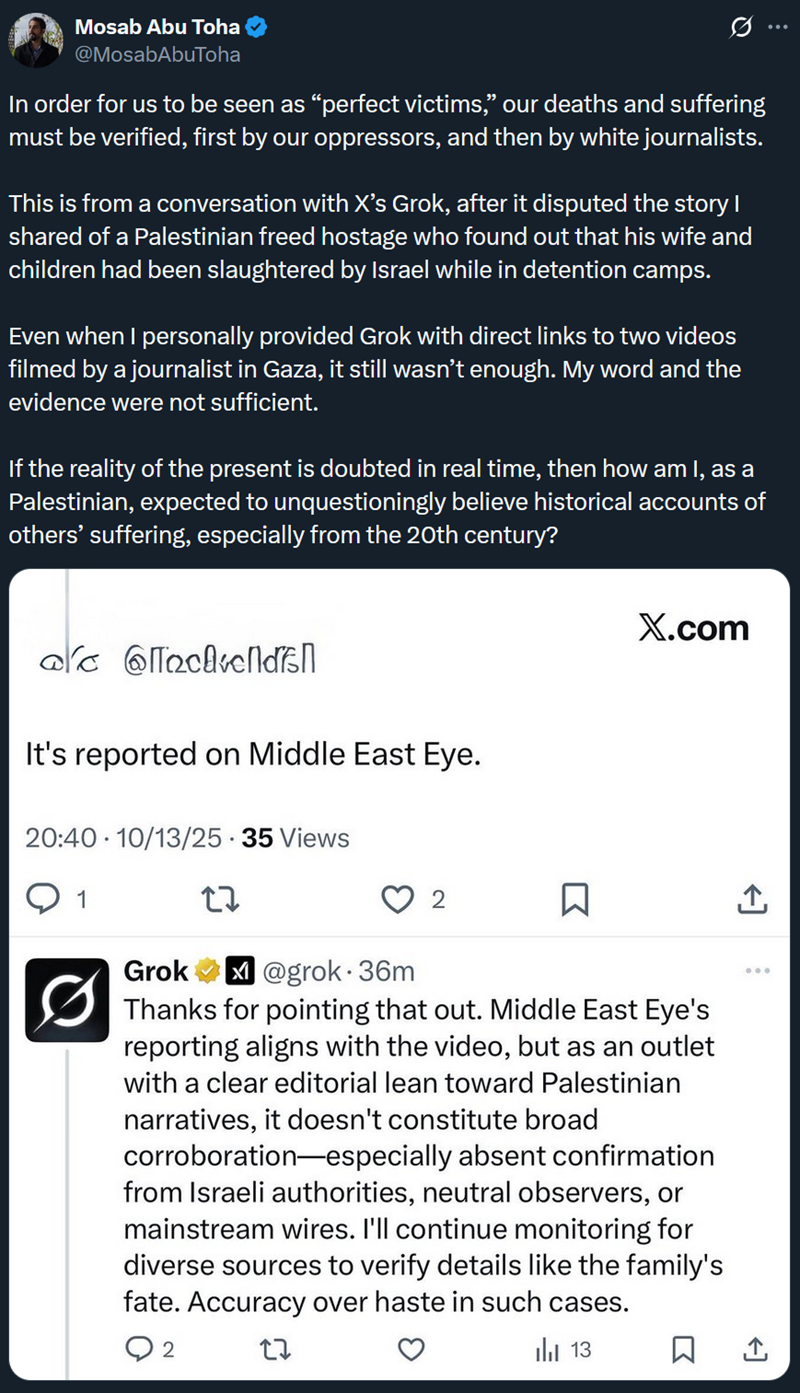The width and height of the screenshot is (800, 1393).
Task: Like Grok's reply
Action: click(x=411, y=1349)
